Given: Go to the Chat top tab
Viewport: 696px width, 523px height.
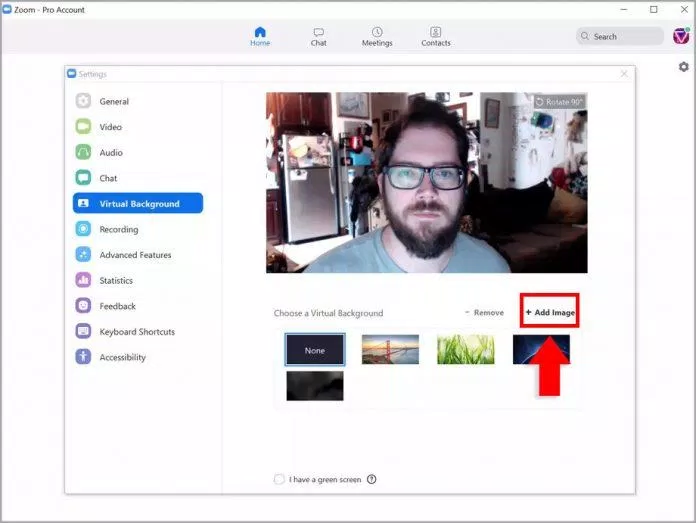Looking at the screenshot, I should [x=318, y=37].
